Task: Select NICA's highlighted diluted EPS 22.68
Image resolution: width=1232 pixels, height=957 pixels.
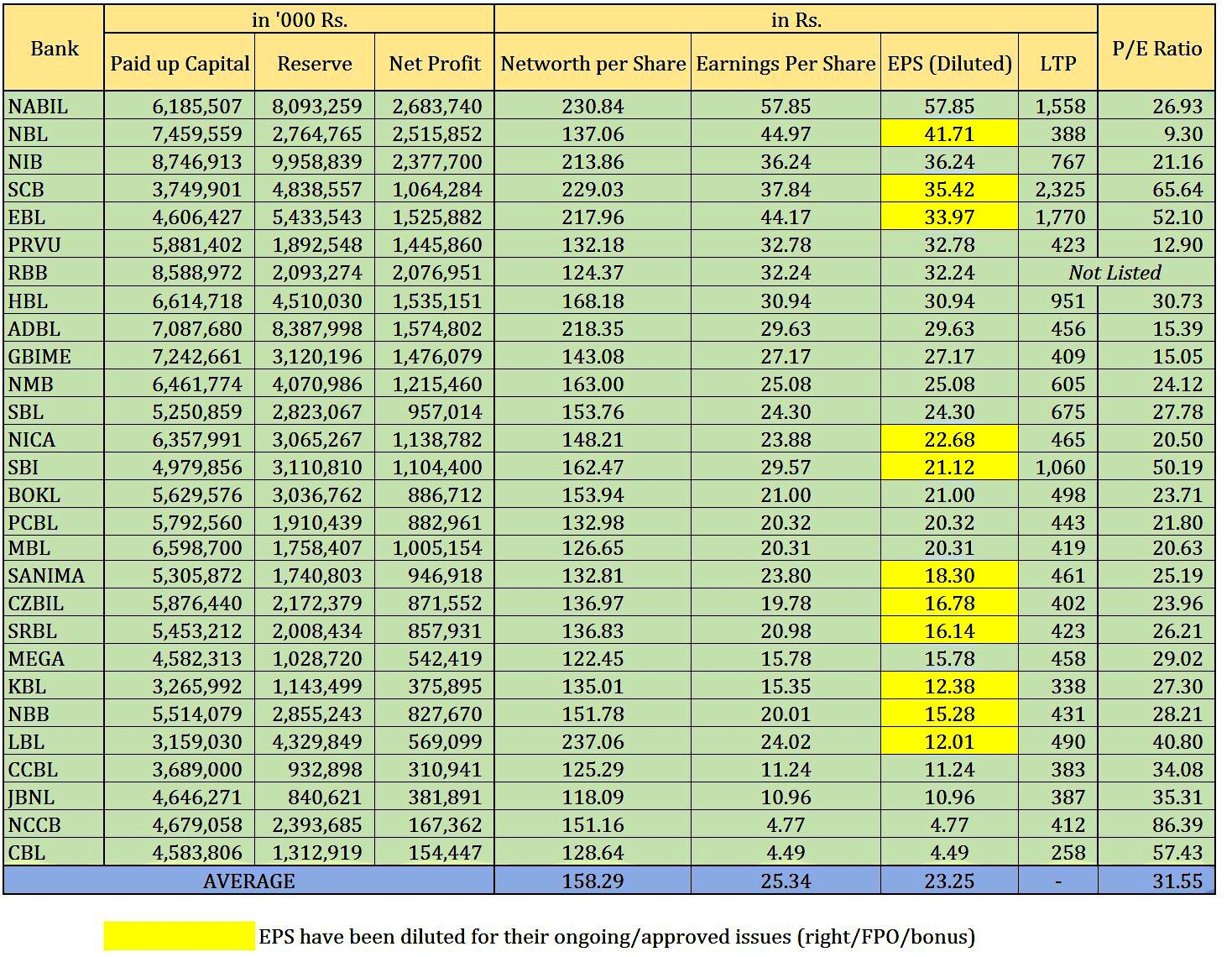Action: click(949, 438)
